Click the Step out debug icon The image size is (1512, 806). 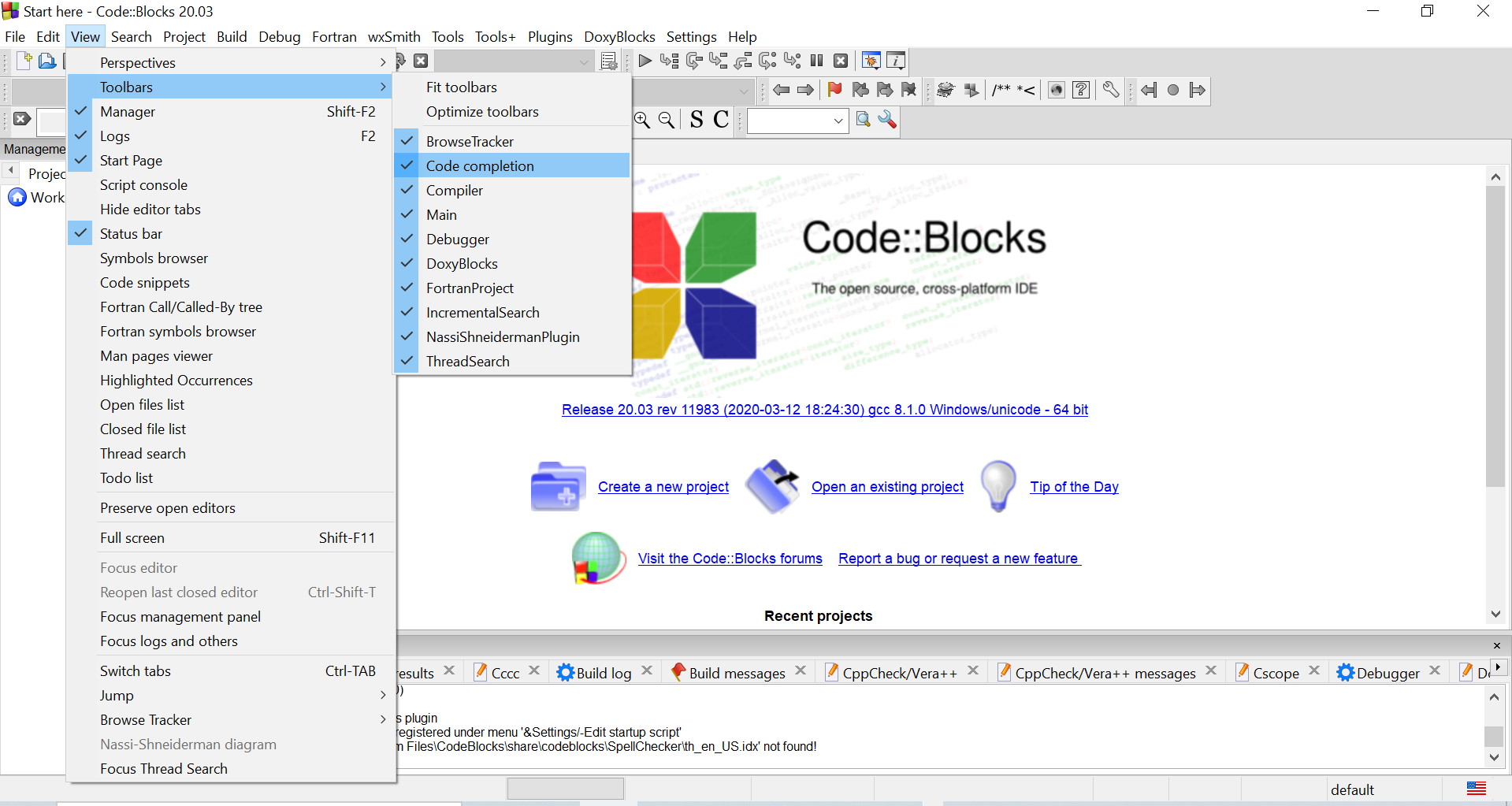click(743, 61)
